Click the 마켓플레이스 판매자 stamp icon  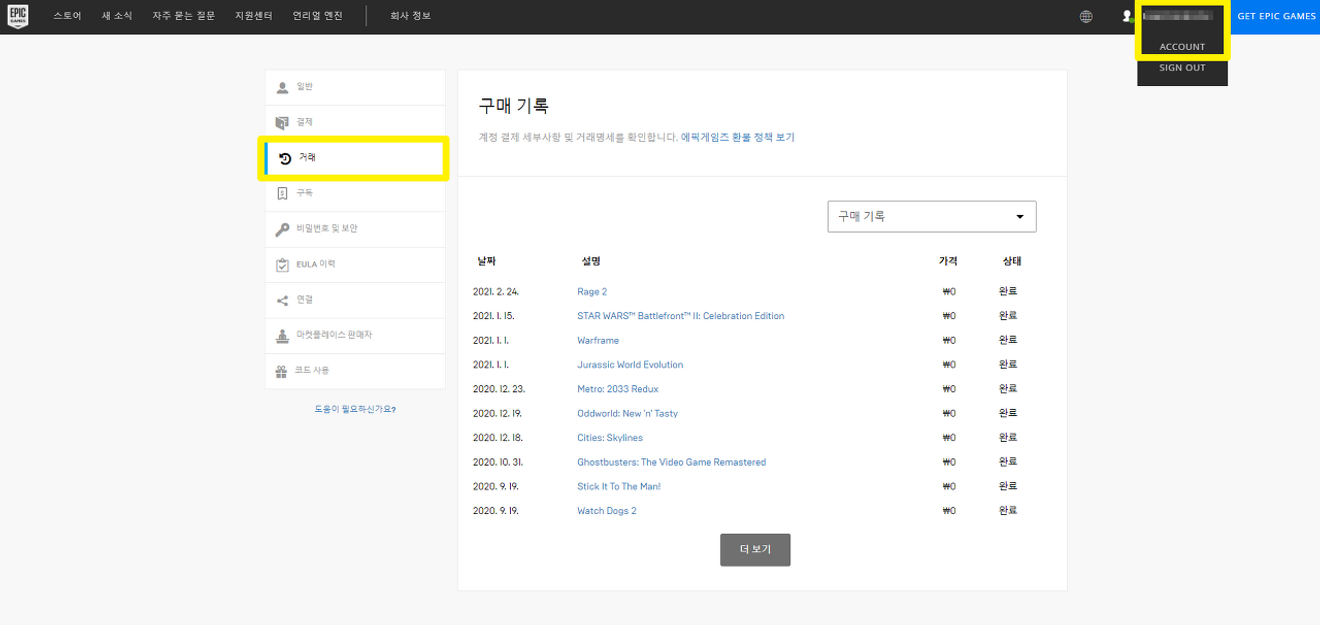click(x=282, y=336)
